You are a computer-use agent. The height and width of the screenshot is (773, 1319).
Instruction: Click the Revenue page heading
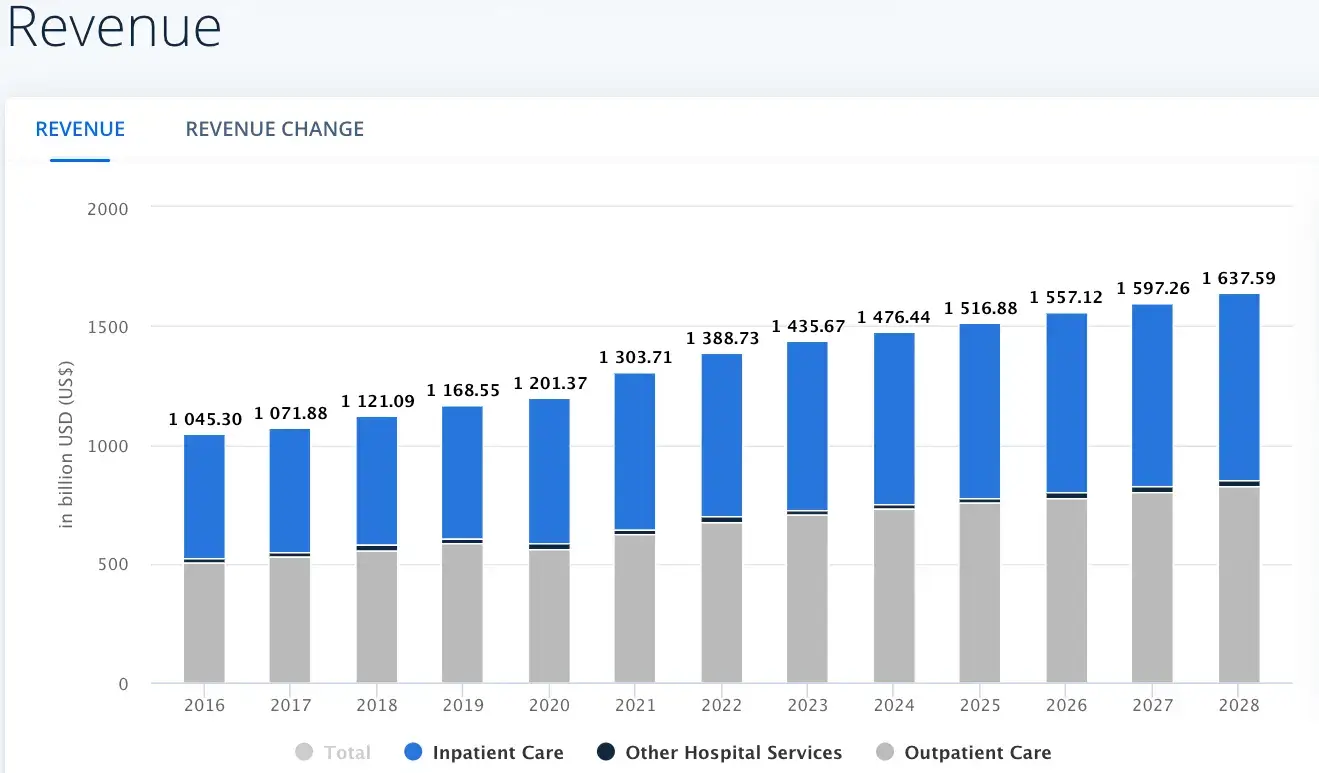pyautogui.click(x=112, y=27)
